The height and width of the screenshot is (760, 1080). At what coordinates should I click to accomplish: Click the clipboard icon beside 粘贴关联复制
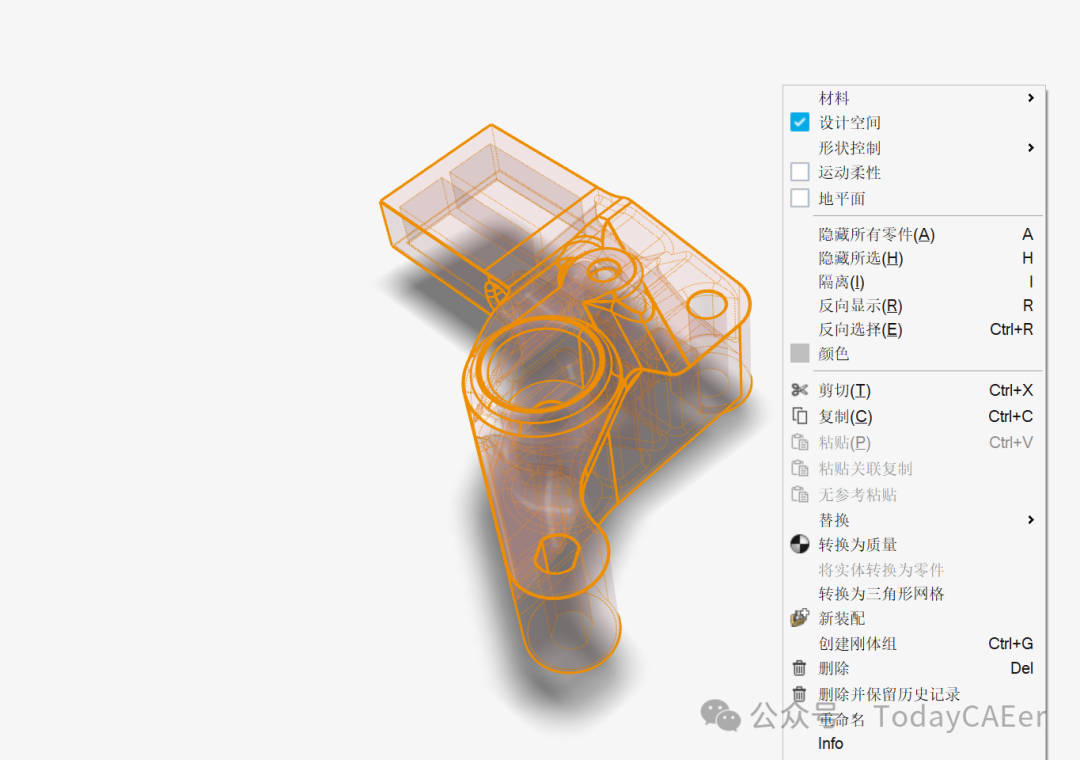coord(799,469)
